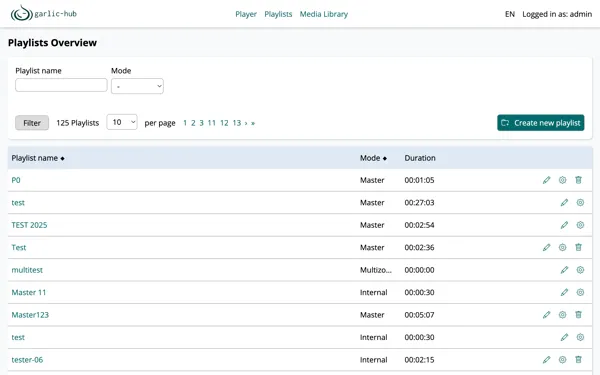Click the Multizo... mode cell
The width and height of the screenshot is (600, 375).
pos(376,270)
